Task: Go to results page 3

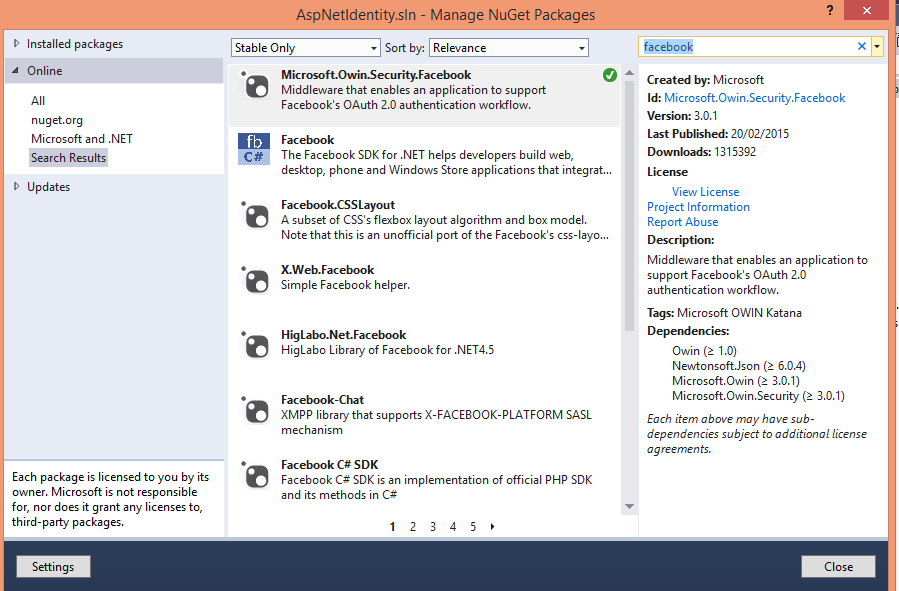Action: pyautogui.click(x=433, y=527)
